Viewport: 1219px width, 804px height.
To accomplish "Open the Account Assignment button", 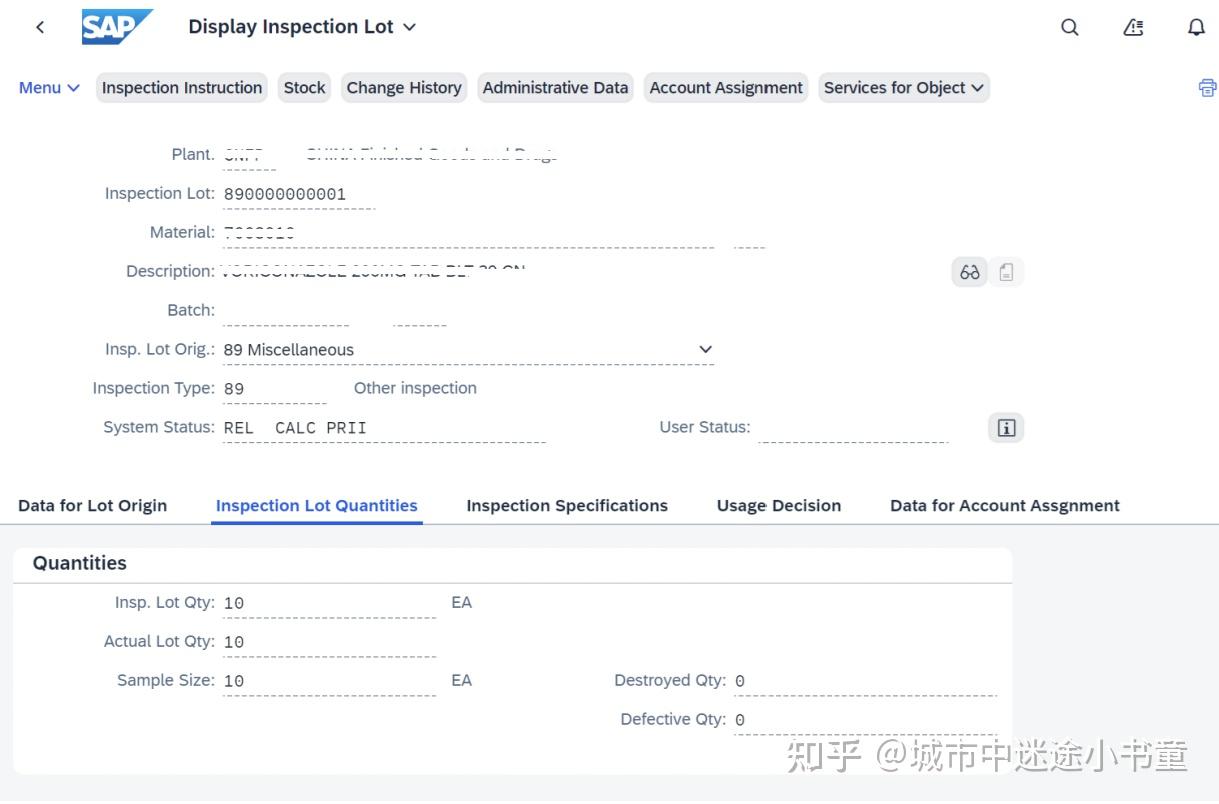I will [725, 88].
